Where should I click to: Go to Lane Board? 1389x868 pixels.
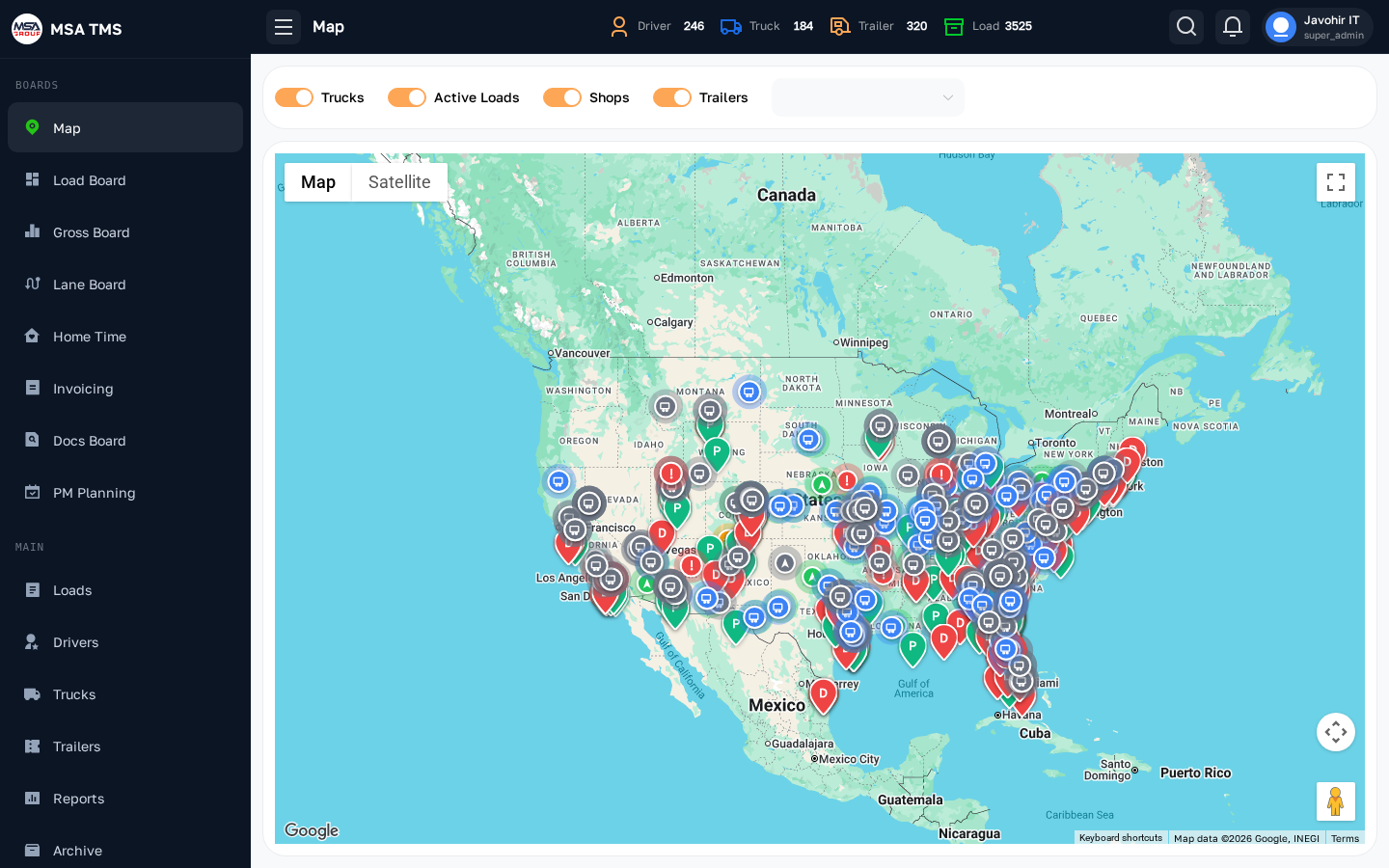point(125,284)
